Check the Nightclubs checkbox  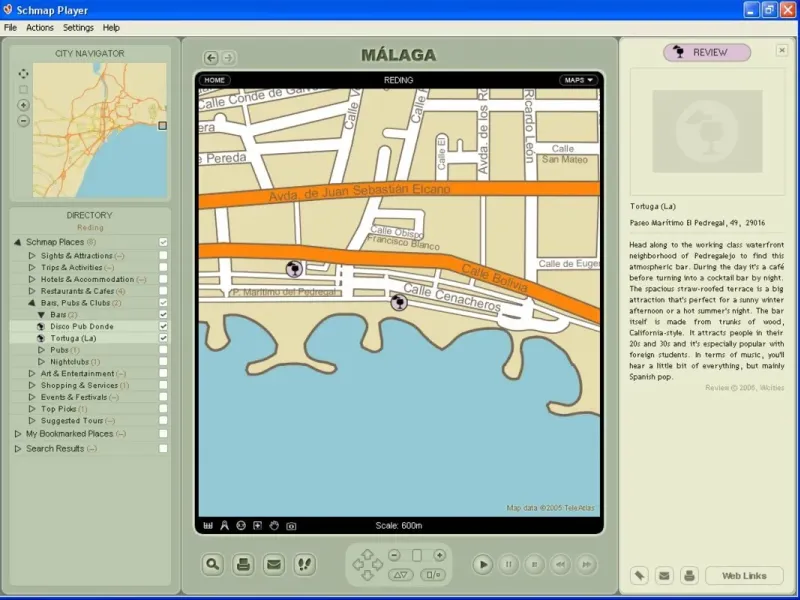tap(163, 361)
